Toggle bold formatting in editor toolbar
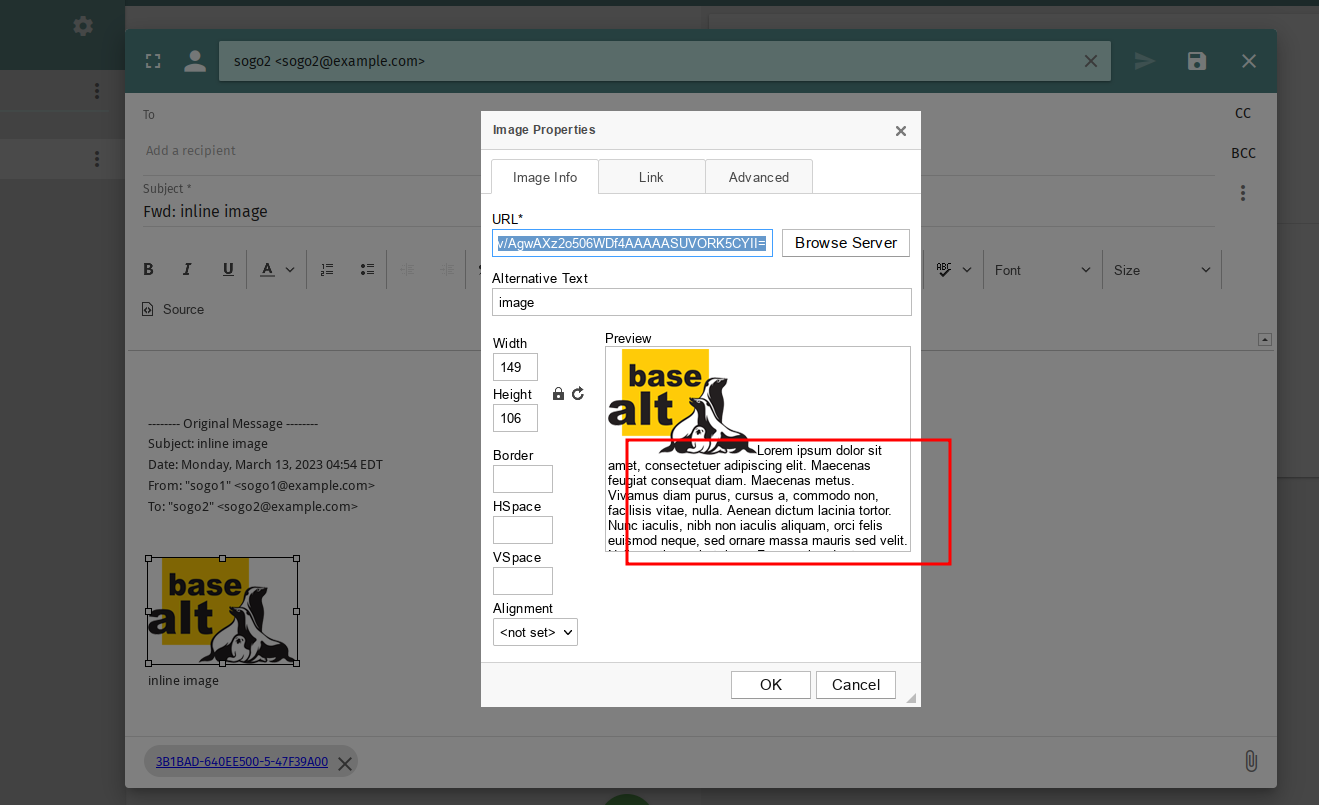Screen dimensions: 1319x805 click(148, 269)
